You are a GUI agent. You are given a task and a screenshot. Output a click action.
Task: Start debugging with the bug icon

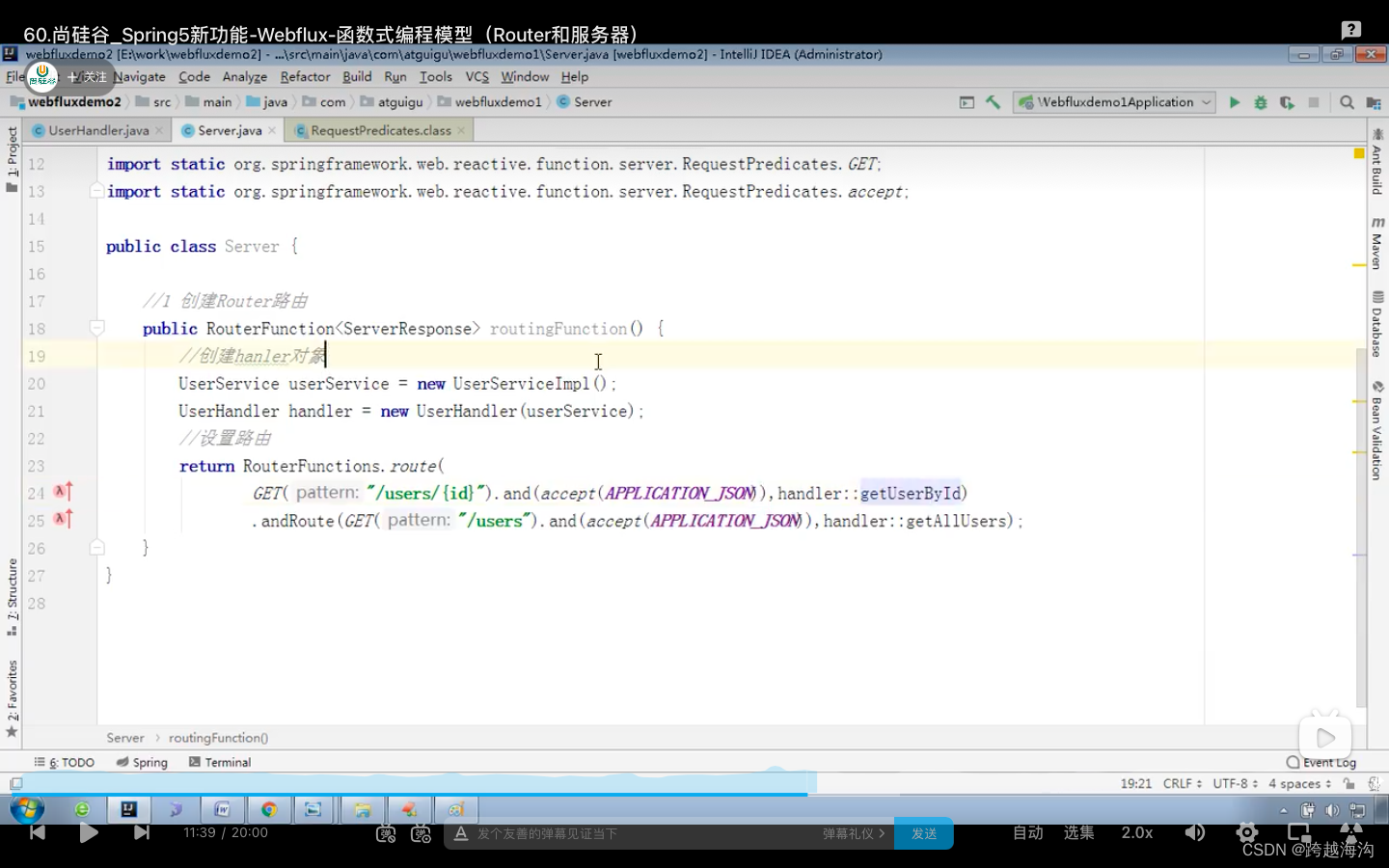[x=1260, y=102]
